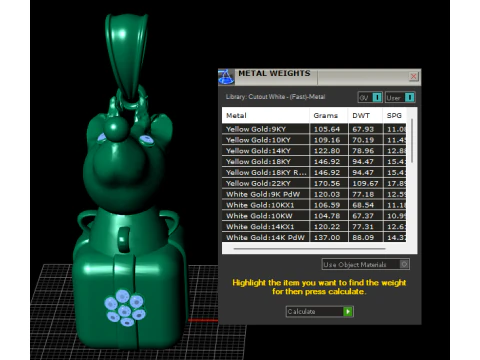480x360 pixels.
Task: Select the White Gold:10KX1 row
Action: coord(314,205)
